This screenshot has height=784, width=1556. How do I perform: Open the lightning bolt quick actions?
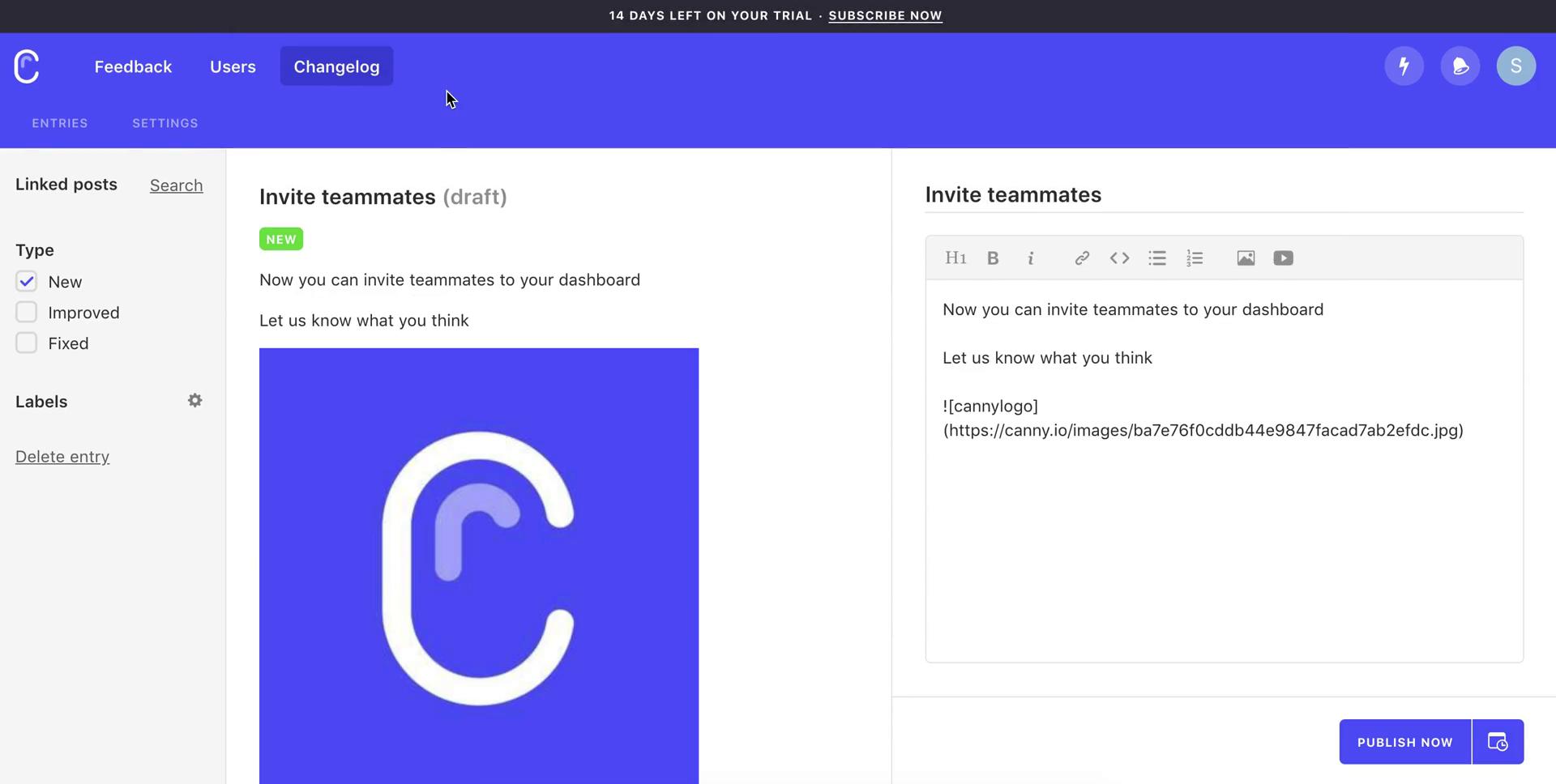(1404, 66)
